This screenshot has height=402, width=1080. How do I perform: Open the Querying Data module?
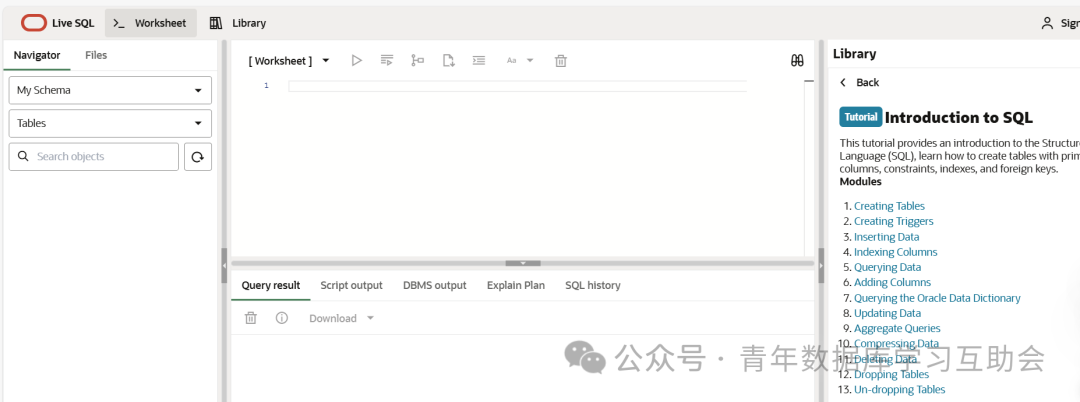coord(887,267)
